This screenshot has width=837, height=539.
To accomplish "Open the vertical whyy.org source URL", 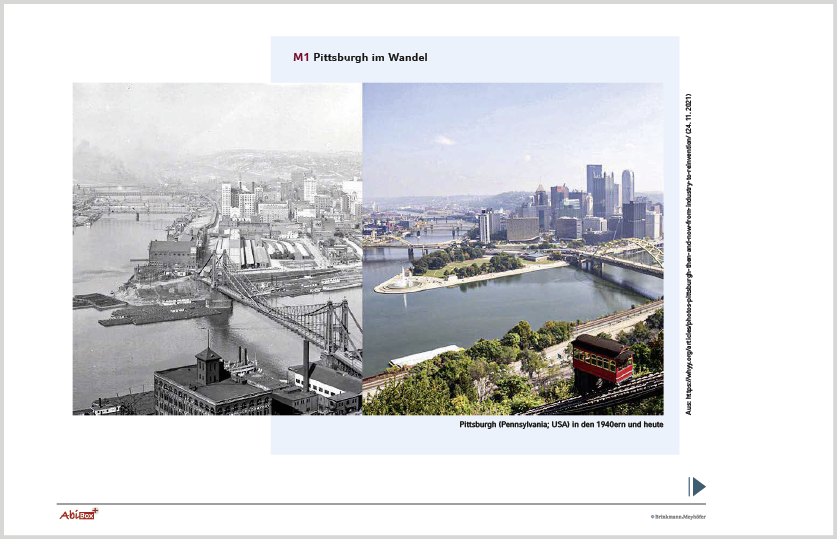I will click(689, 254).
